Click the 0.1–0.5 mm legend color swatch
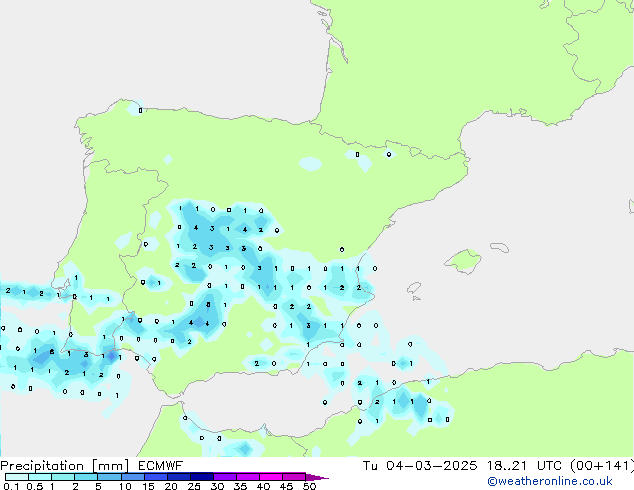The width and height of the screenshot is (634, 490). coord(17,477)
